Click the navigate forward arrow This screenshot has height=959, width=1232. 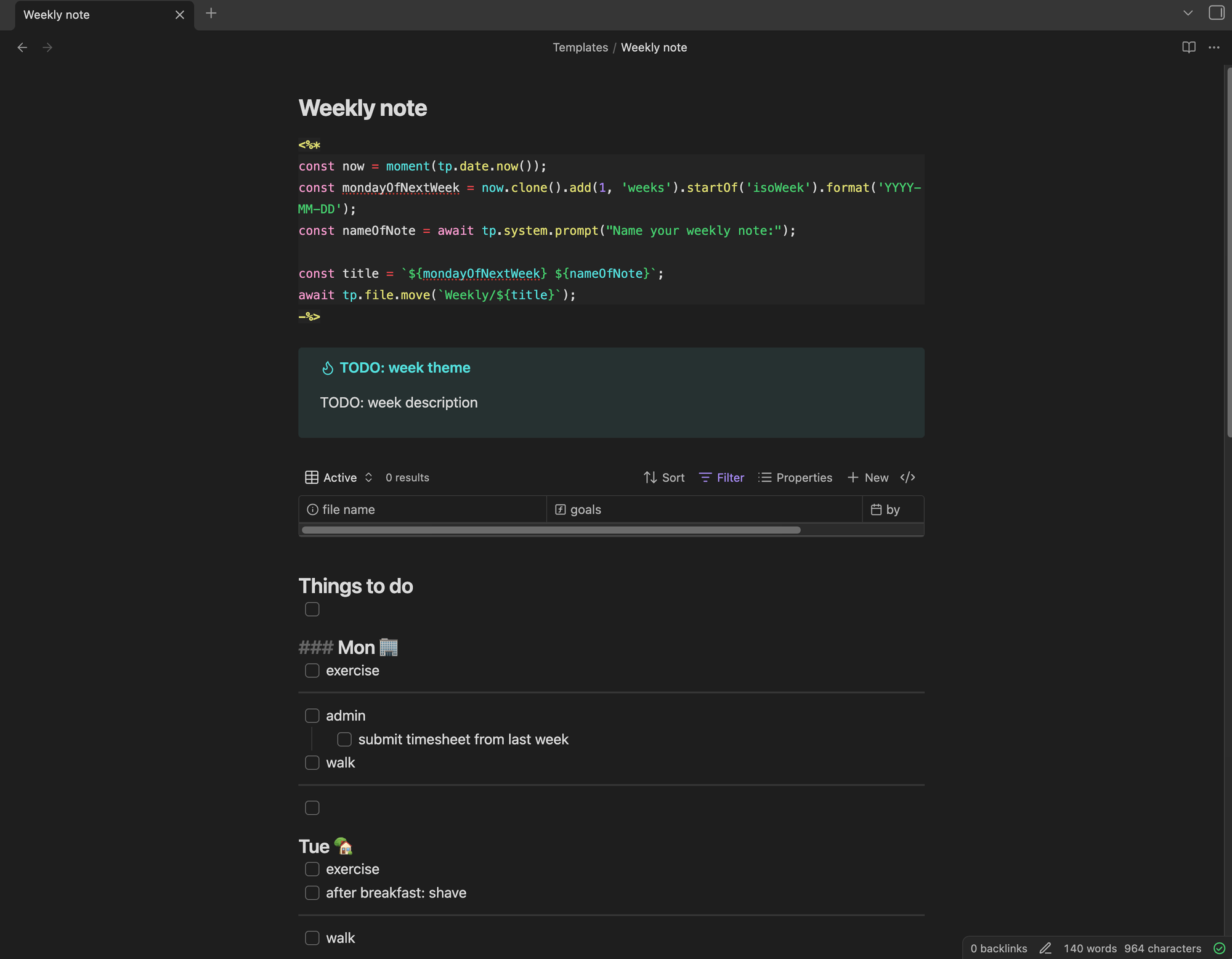pos(47,47)
